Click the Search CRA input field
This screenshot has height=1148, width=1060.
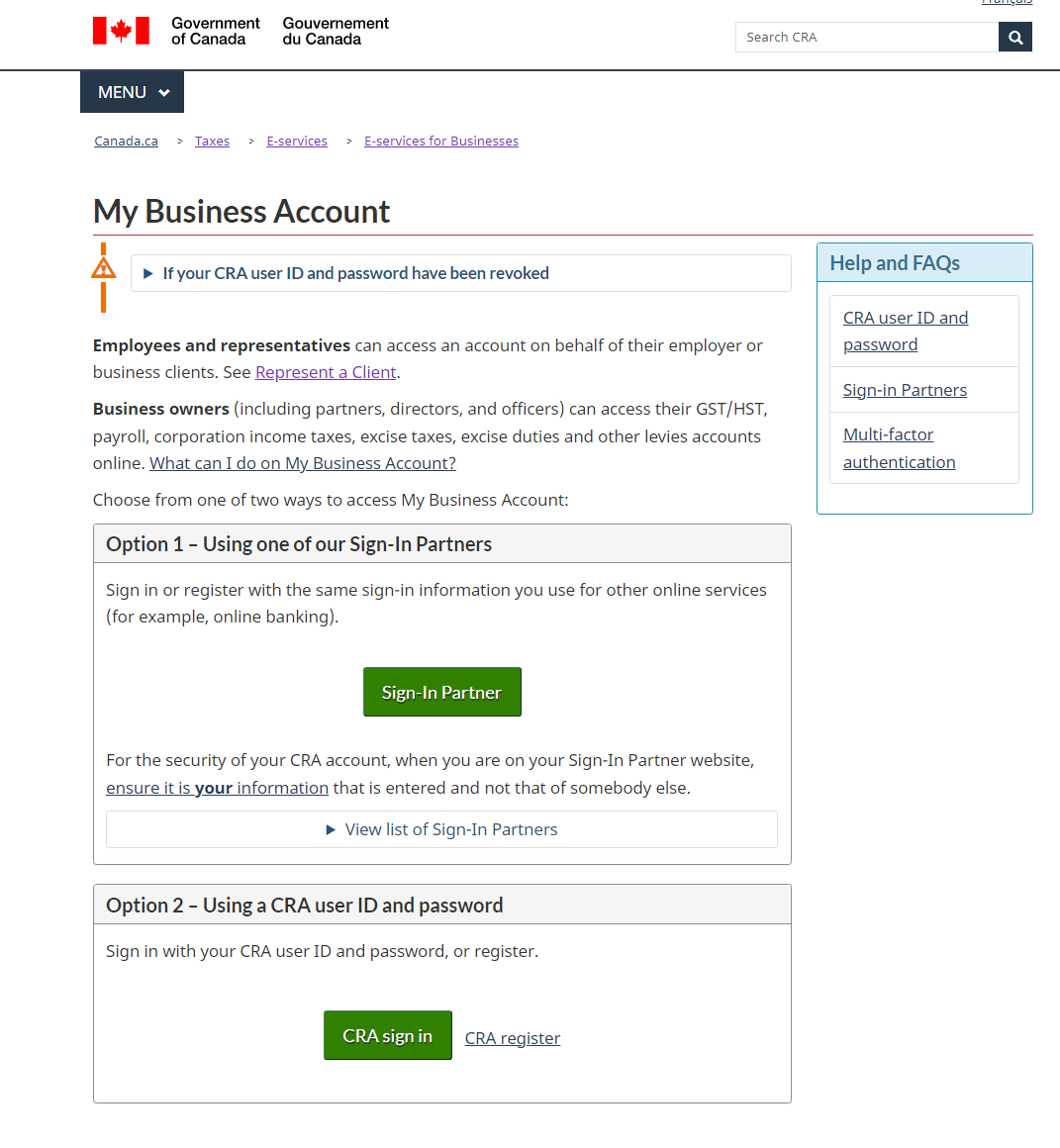coord(867,38)
